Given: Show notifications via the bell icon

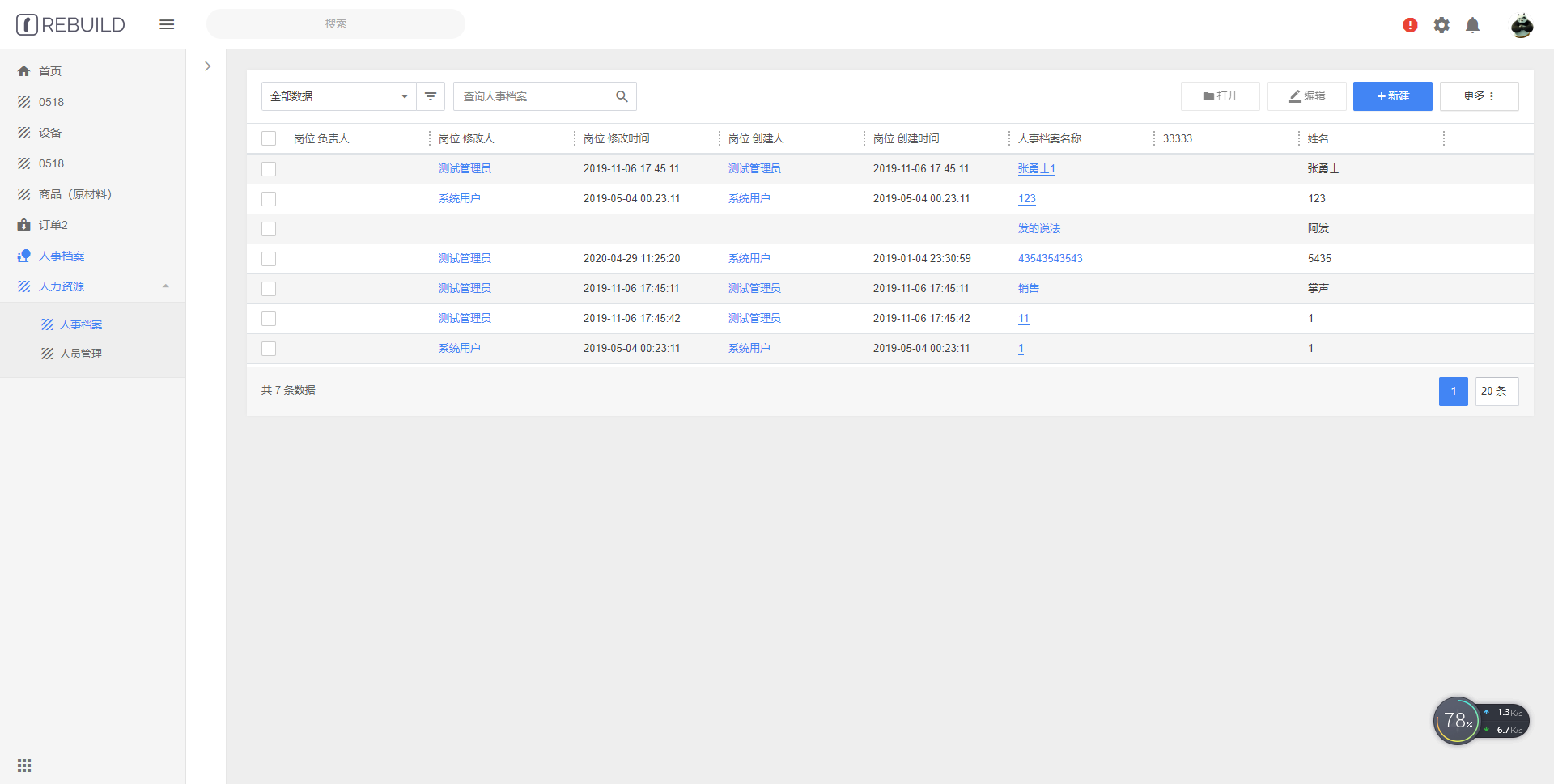Looking at the screenshot, I should point(1472,25).
